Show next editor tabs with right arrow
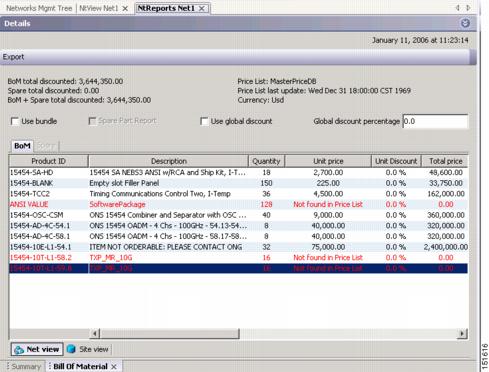Viewport: 489px width, 372px height. [x=468, y=8]
